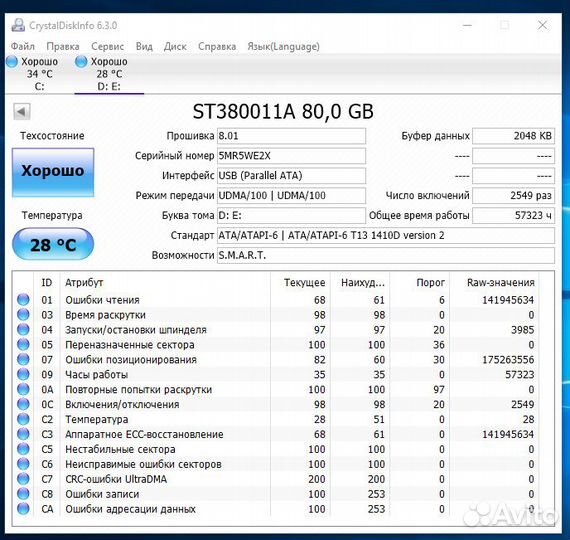The width and height of the screenshot is (570, 540).
Task: Select the Часы работы attribute name
Action: [x=96, y=375]
